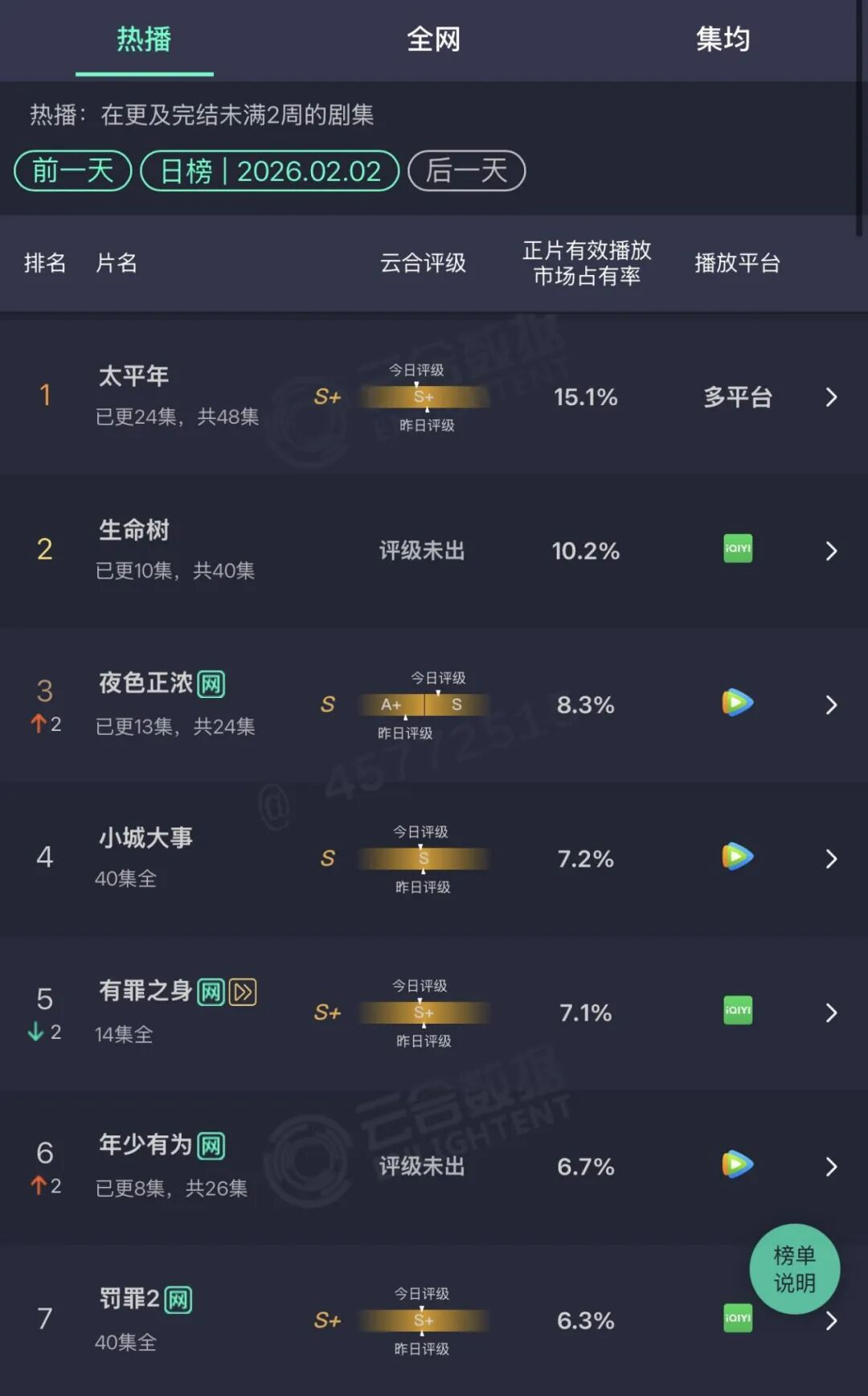Open the 榜单说明 floating button
The image size is (868, 1396).
click(x=794, y=1269)
